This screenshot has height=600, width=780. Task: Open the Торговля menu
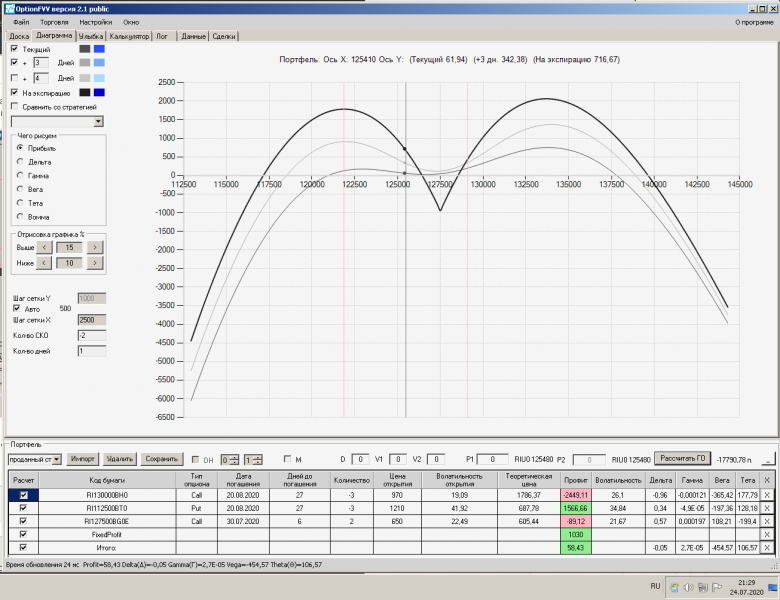pos(53,21)
